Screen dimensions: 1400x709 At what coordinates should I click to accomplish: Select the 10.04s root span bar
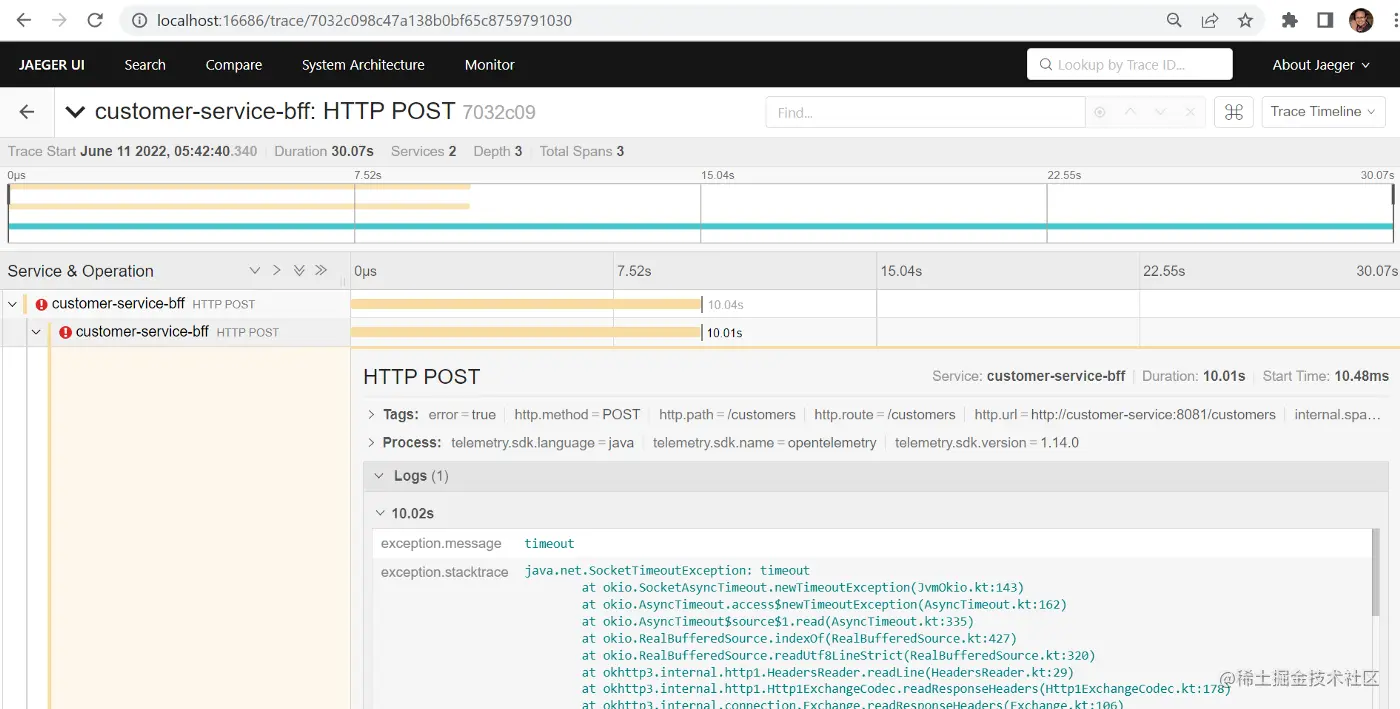coord(526,304)
